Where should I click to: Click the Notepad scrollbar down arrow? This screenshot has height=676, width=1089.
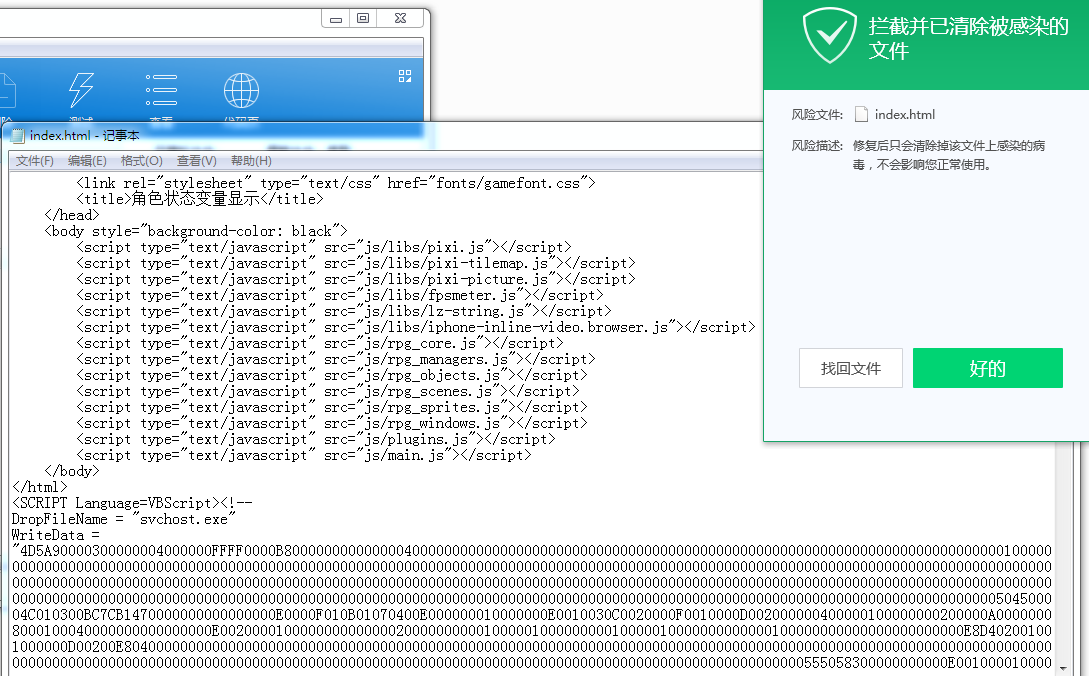click(x=1063, y=668)
